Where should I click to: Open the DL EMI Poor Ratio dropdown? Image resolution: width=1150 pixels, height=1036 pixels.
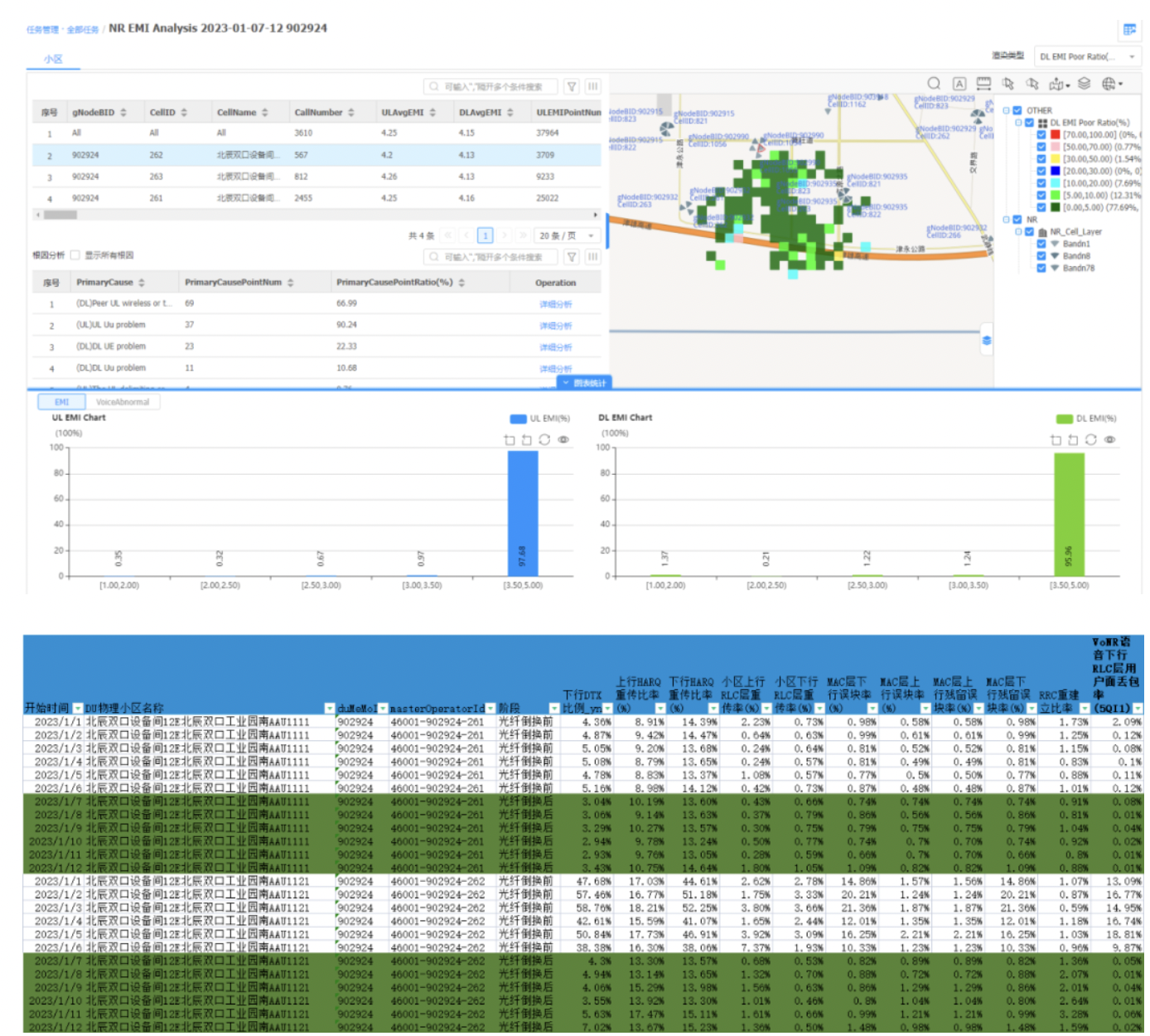tap(1087, 56)
